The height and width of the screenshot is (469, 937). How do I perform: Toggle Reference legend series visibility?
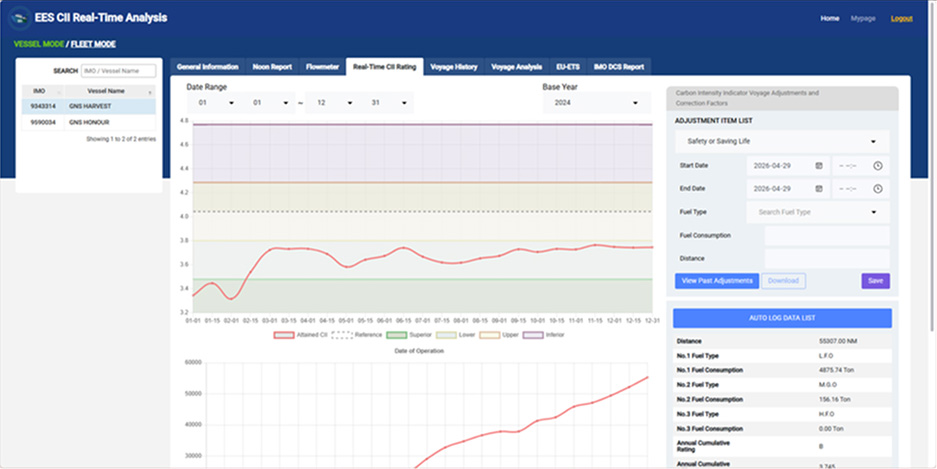point(357,335)
